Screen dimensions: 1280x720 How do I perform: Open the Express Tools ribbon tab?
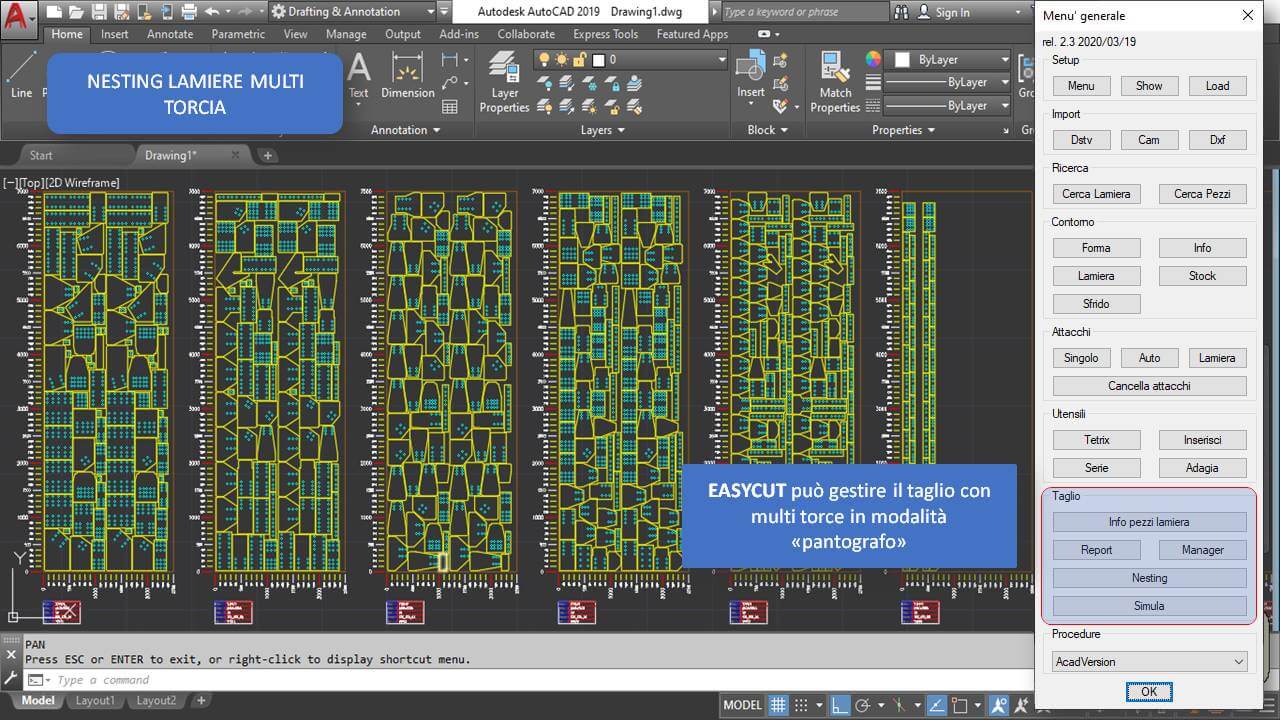[605, 34]
